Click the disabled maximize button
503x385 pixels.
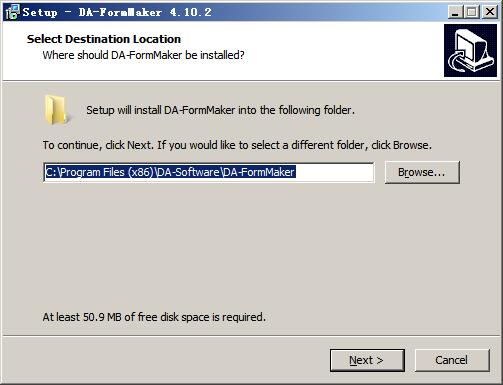pyautogui.click(x=472, y=12)
